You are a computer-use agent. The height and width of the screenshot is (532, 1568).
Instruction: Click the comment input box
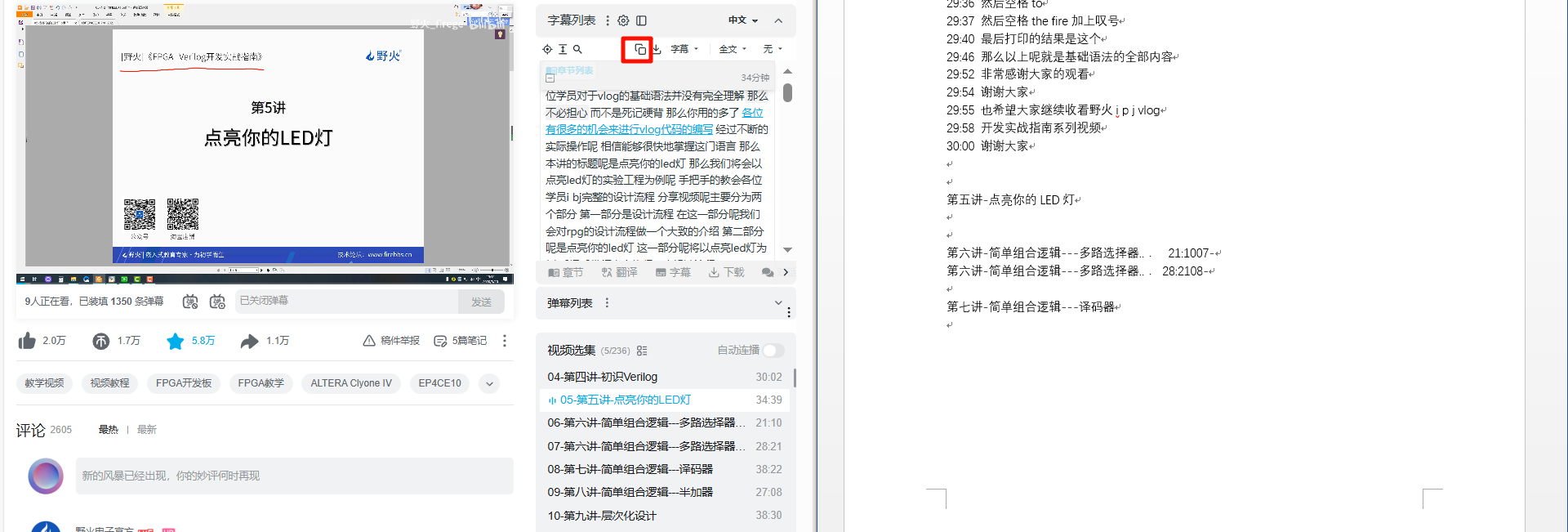[295, 476]
